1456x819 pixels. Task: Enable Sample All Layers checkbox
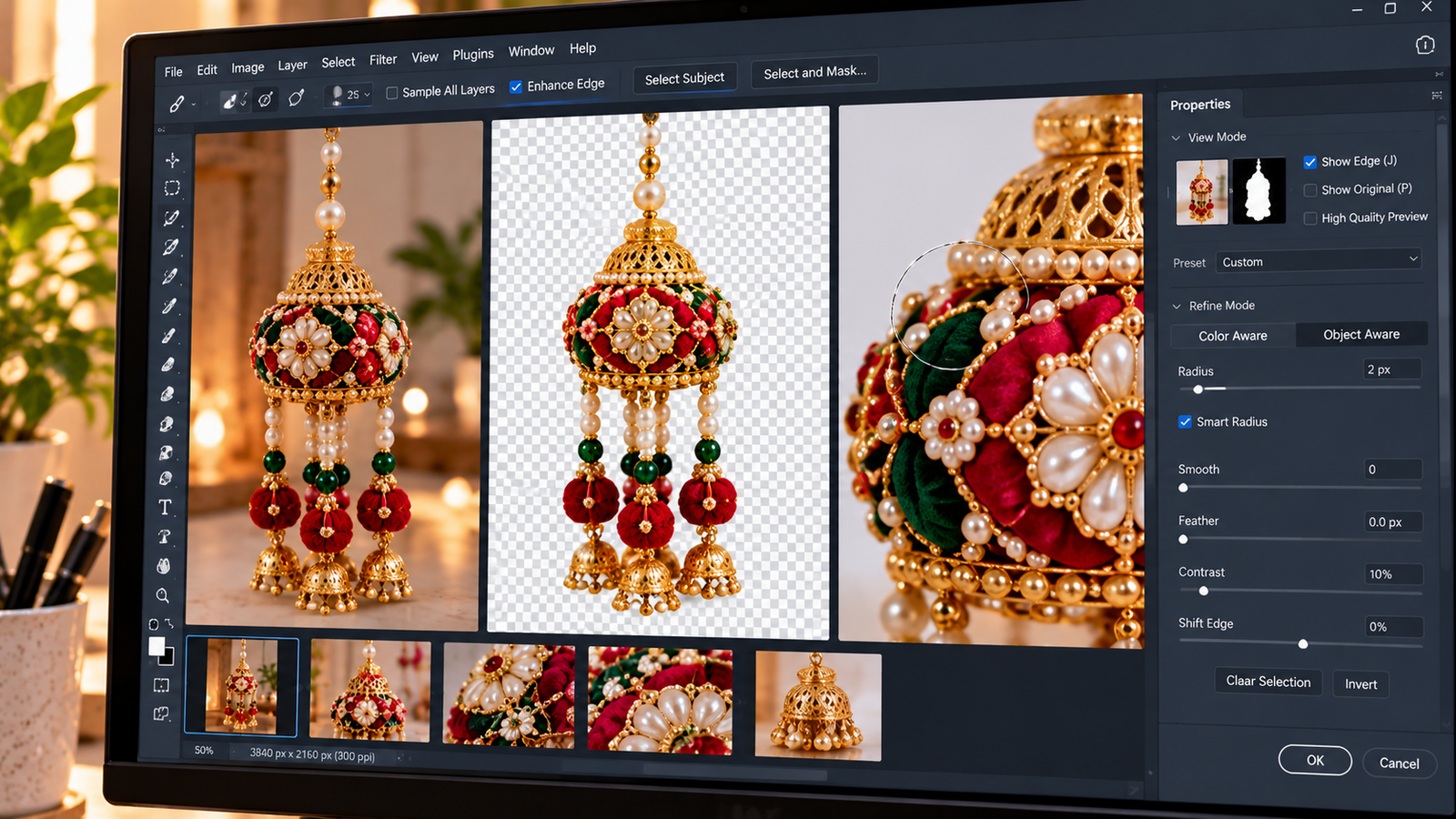(x=392, y=93)
